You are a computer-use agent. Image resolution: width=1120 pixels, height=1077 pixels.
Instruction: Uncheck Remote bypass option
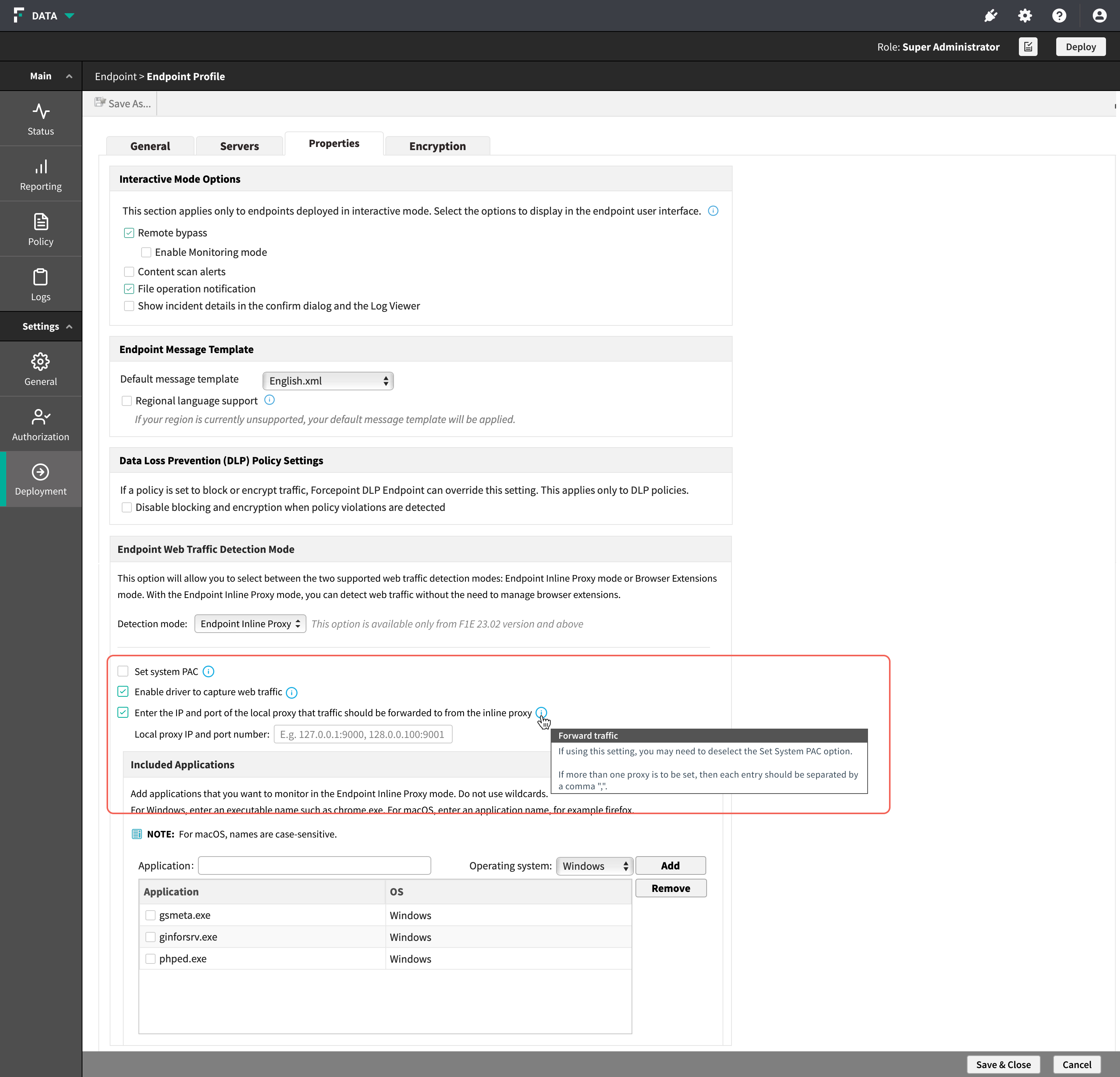point(129,233)
